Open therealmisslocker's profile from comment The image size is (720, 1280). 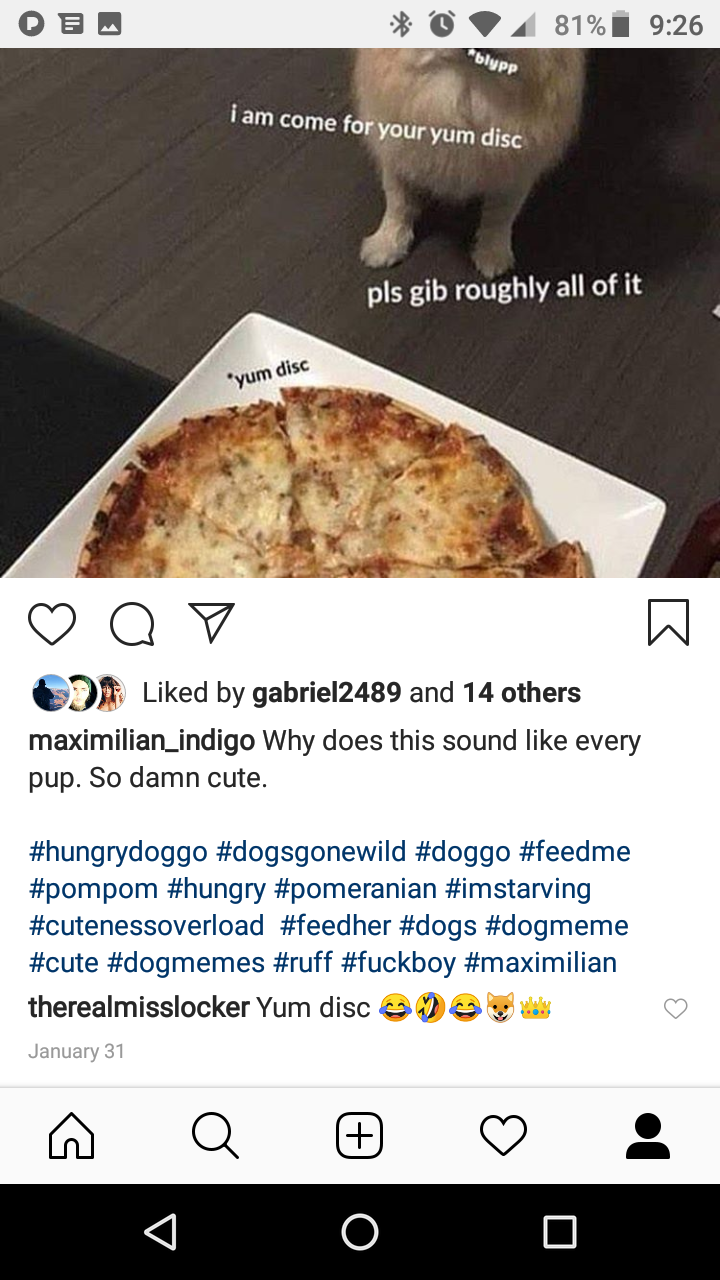pos(139,1007)
